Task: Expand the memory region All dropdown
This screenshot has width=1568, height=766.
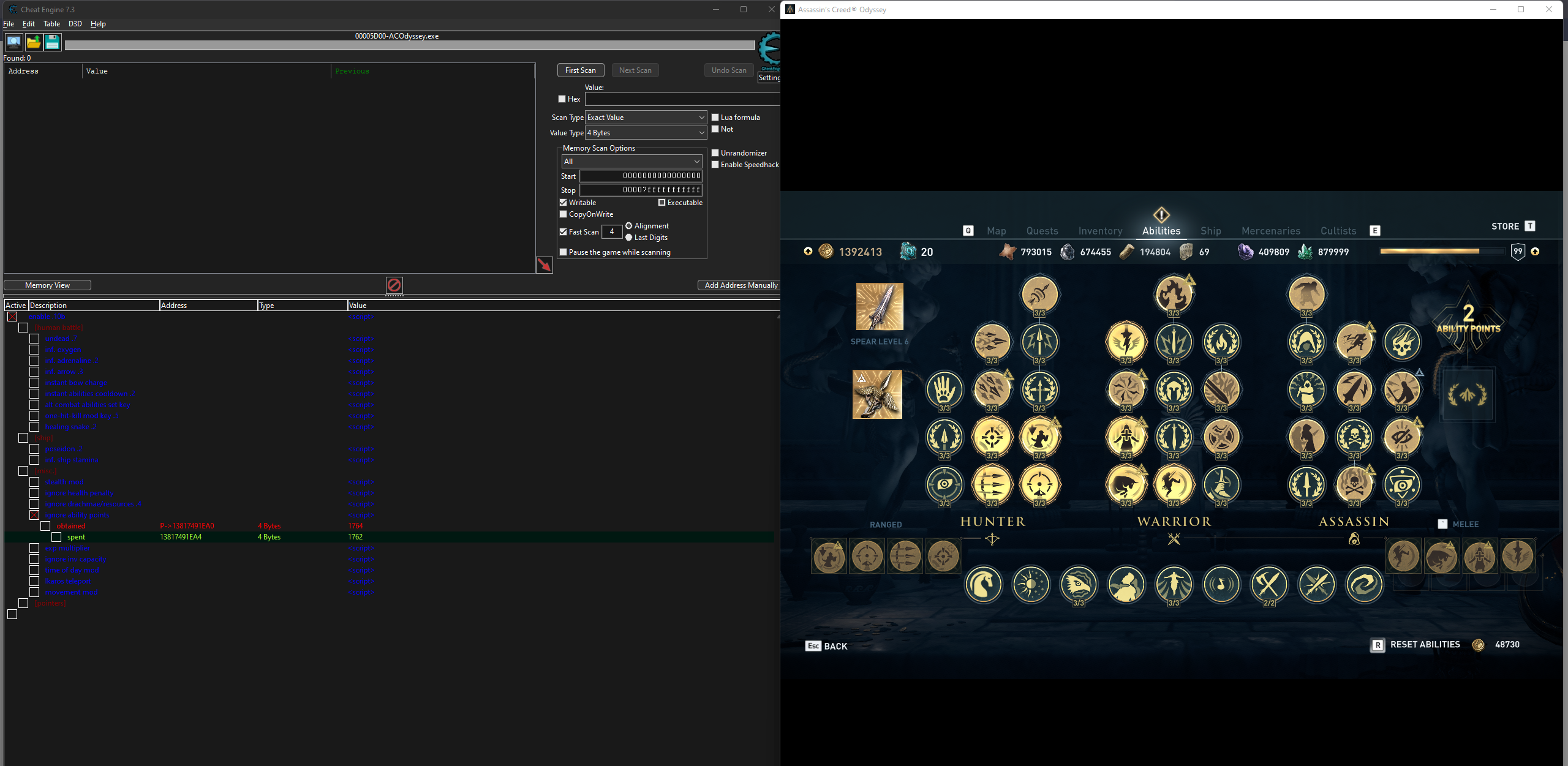Action: coord(631,162)
